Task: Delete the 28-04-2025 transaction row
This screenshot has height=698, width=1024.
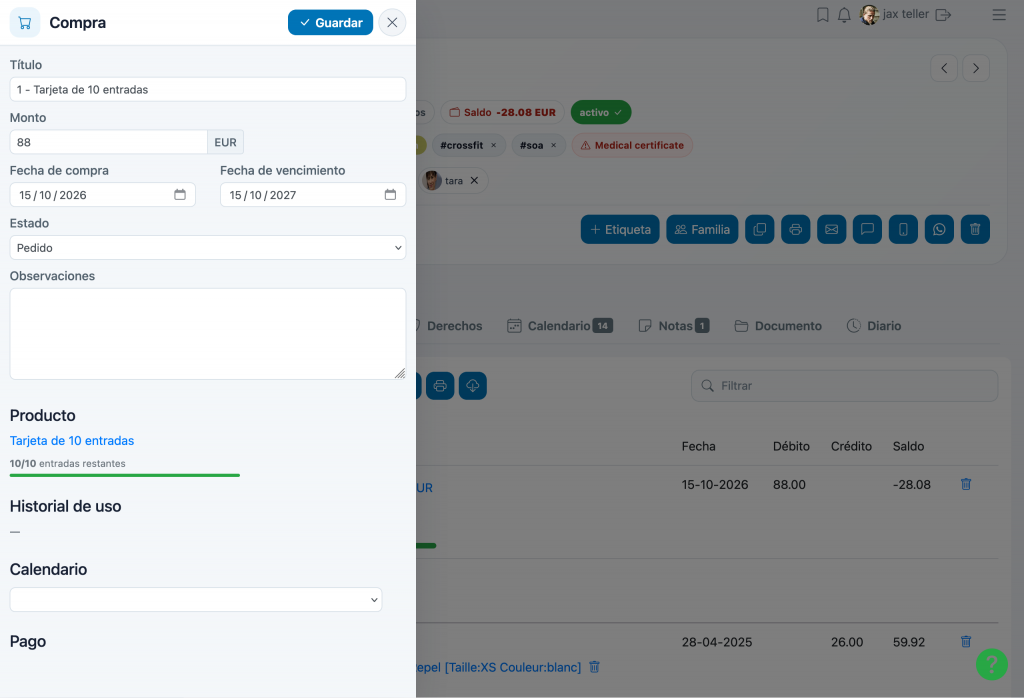Action: pos(966,641)
